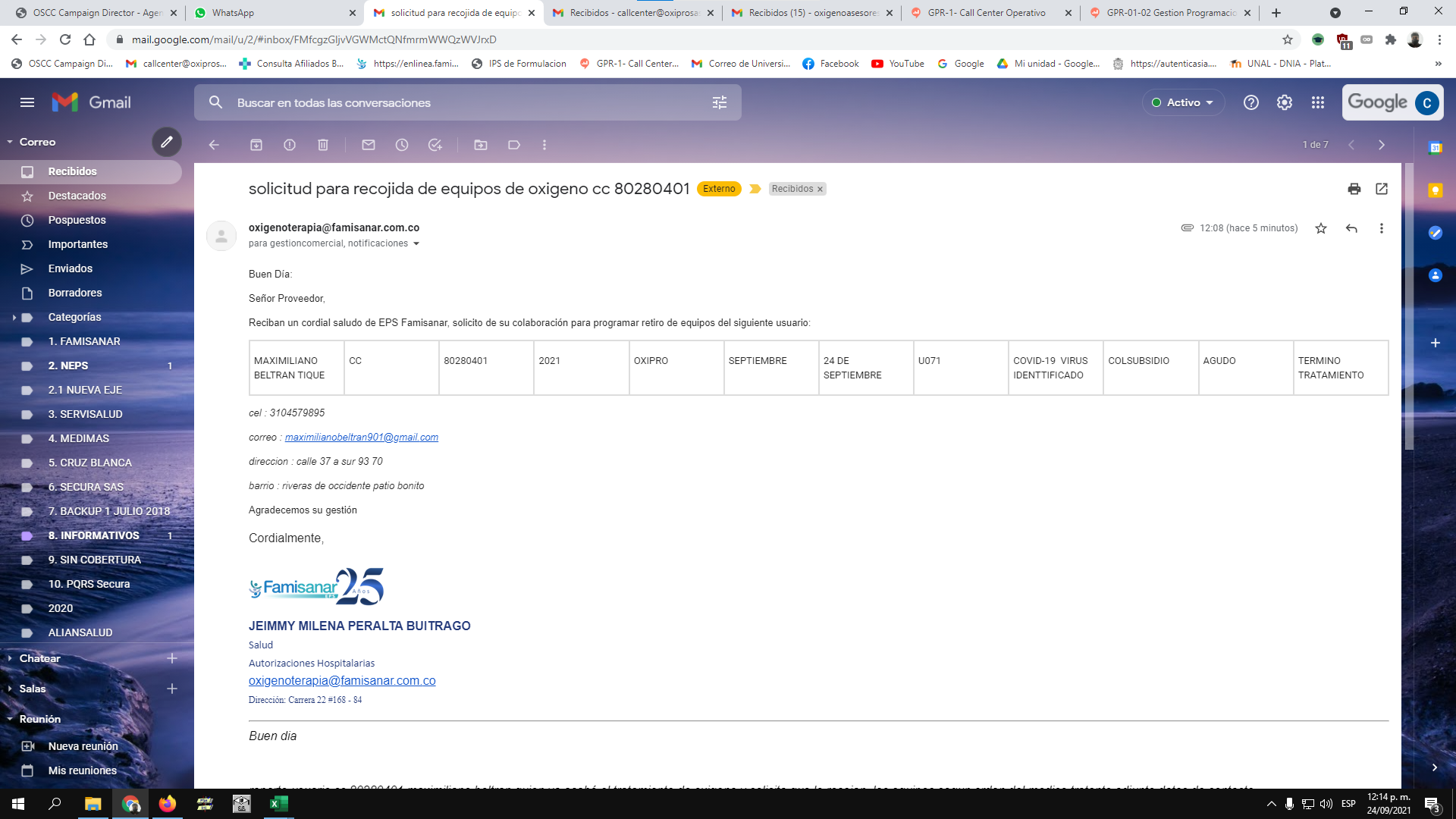
Task: Open Google Tasks side panel
Action: coord(1436,233)
